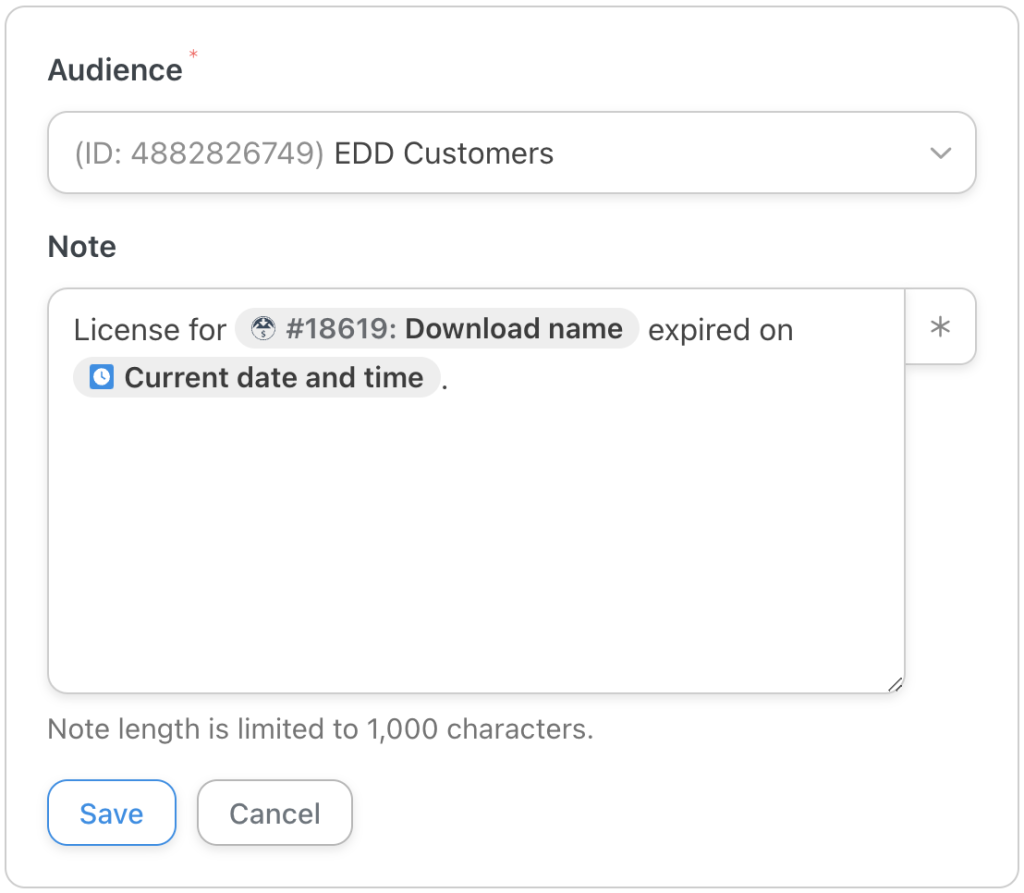
Task: Click the Audience field label
Action: [113, 69]
